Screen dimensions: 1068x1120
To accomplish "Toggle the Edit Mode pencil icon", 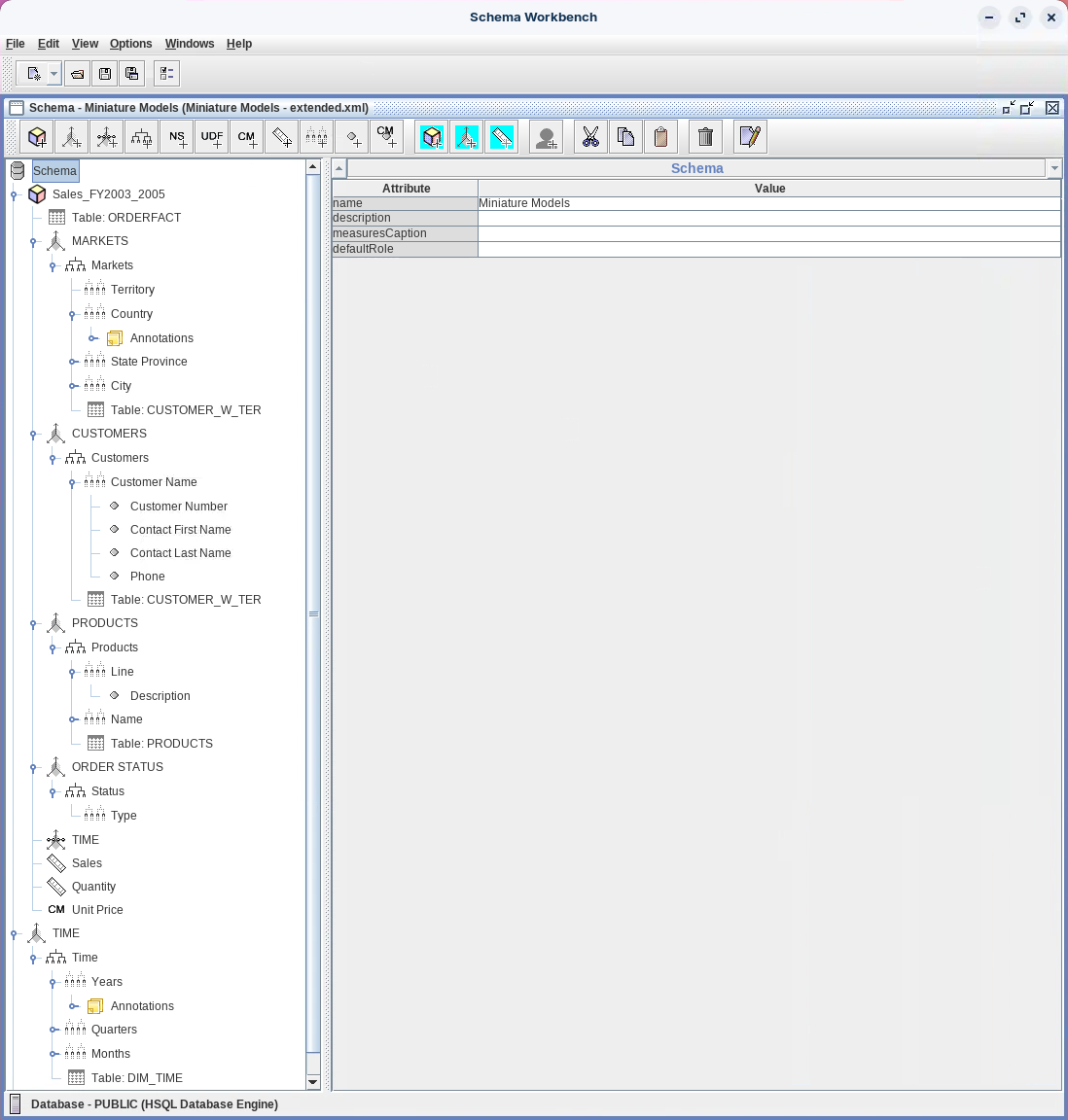I will tap(750, 137).
